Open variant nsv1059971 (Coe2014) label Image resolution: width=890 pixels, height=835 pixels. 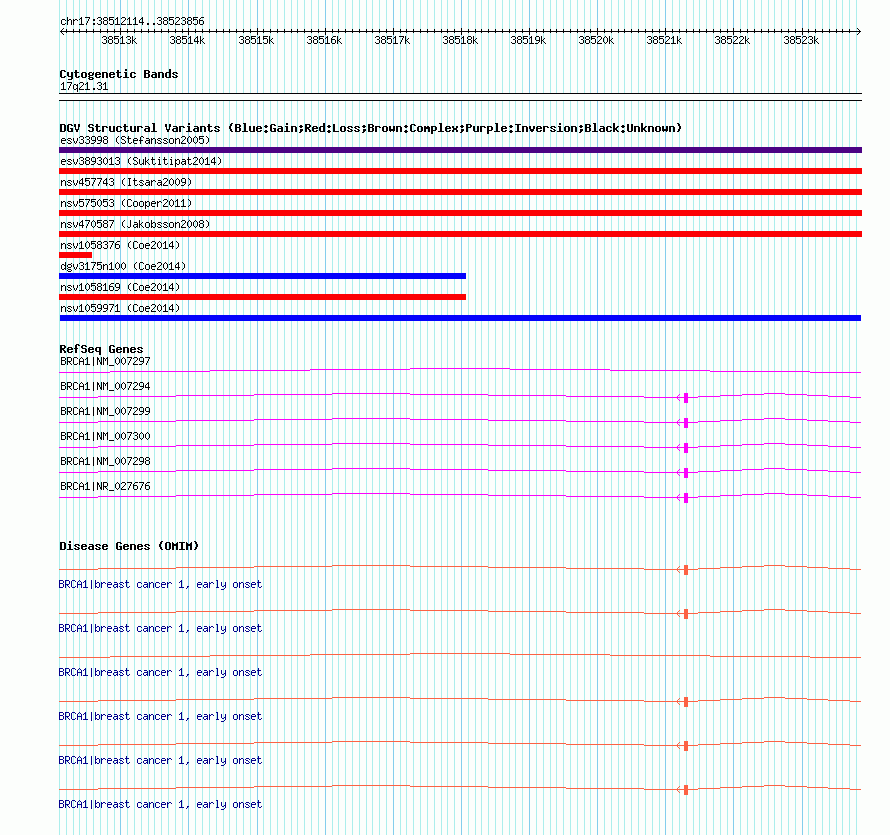[x=120, y=308]
